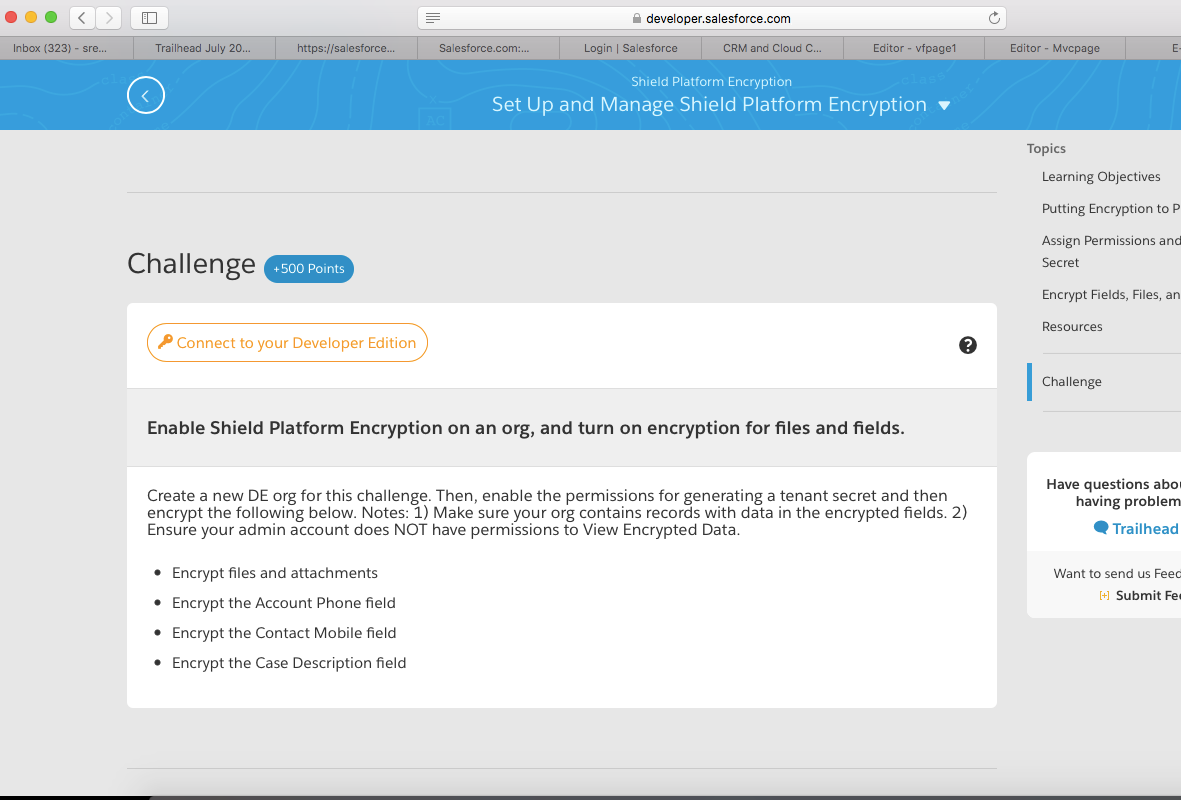Click the Shield Platform Encryption module link
This screenshot has height=800, width=1181.
pos(711,81)
